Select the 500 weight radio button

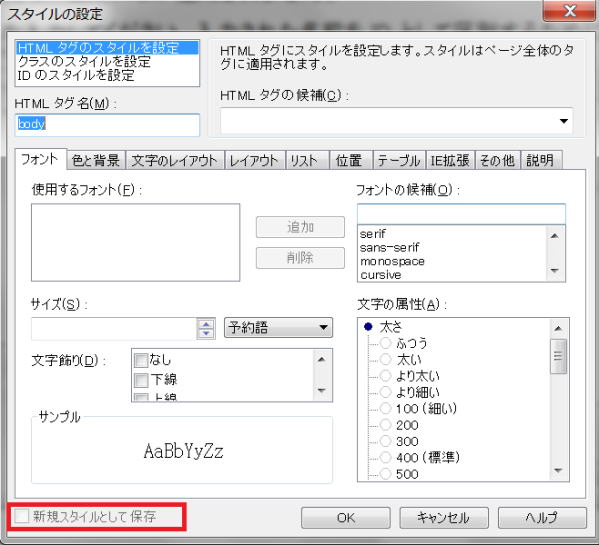pos(385,474)
